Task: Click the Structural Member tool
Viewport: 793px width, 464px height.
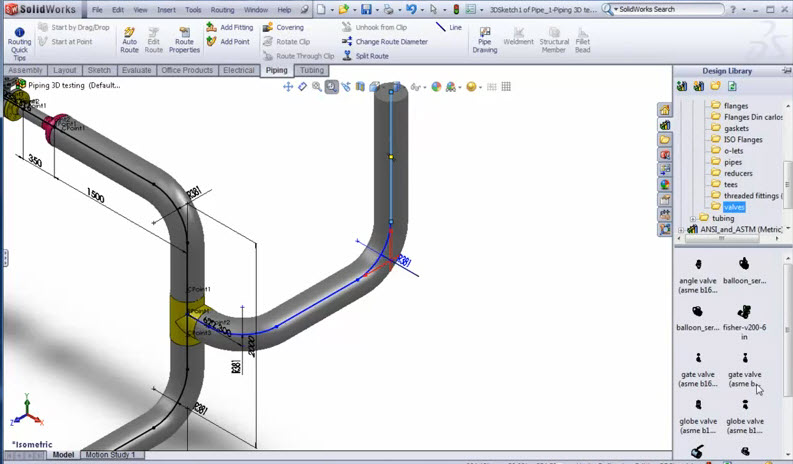Action: click(554, 40)
